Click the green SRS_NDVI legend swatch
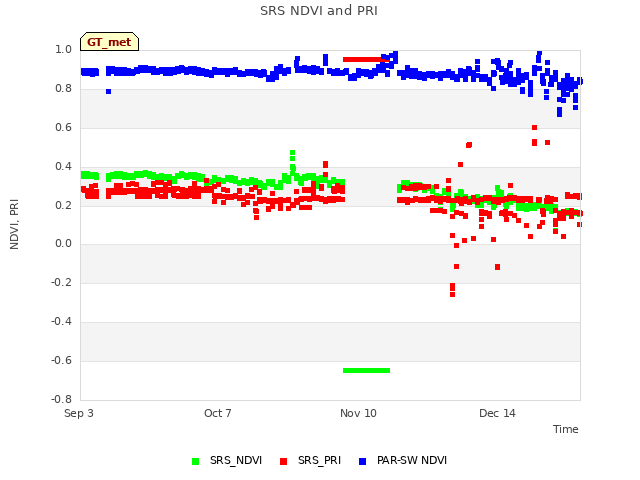Image resolution: width=640 pixels, height=480 pixels. click(x=196, y=461)
